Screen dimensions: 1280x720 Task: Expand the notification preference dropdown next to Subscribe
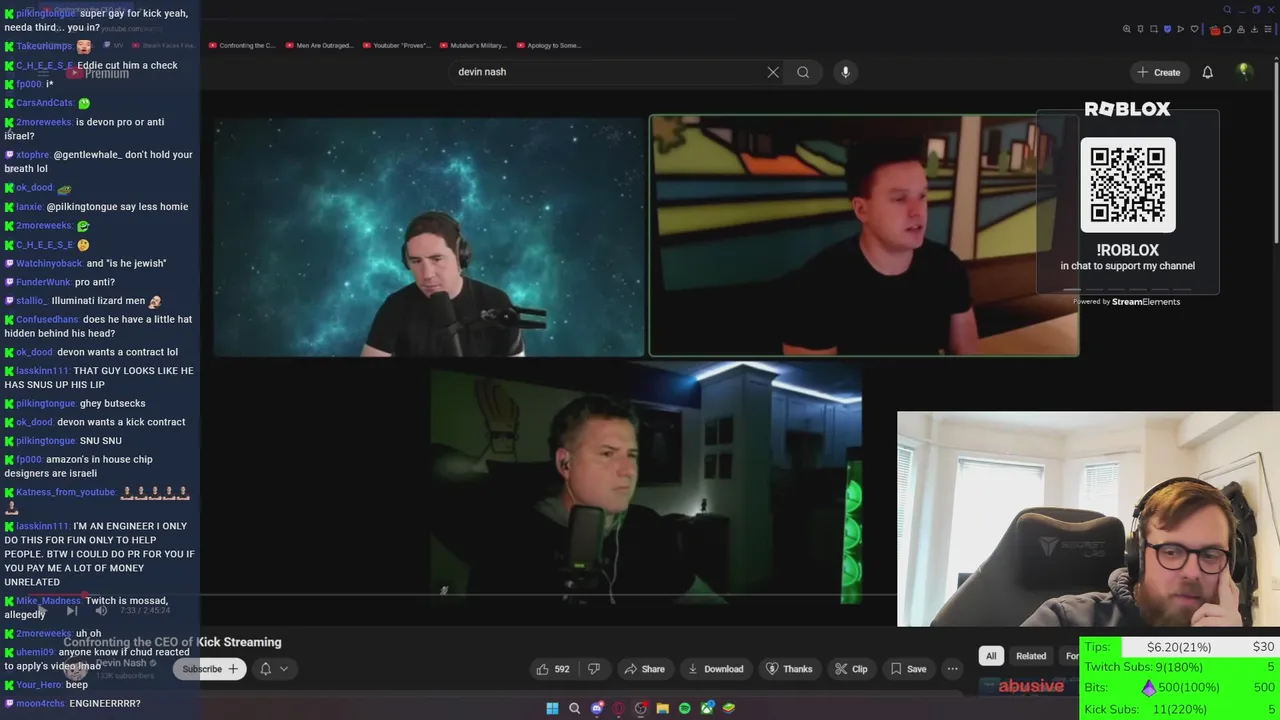point(274,669)
